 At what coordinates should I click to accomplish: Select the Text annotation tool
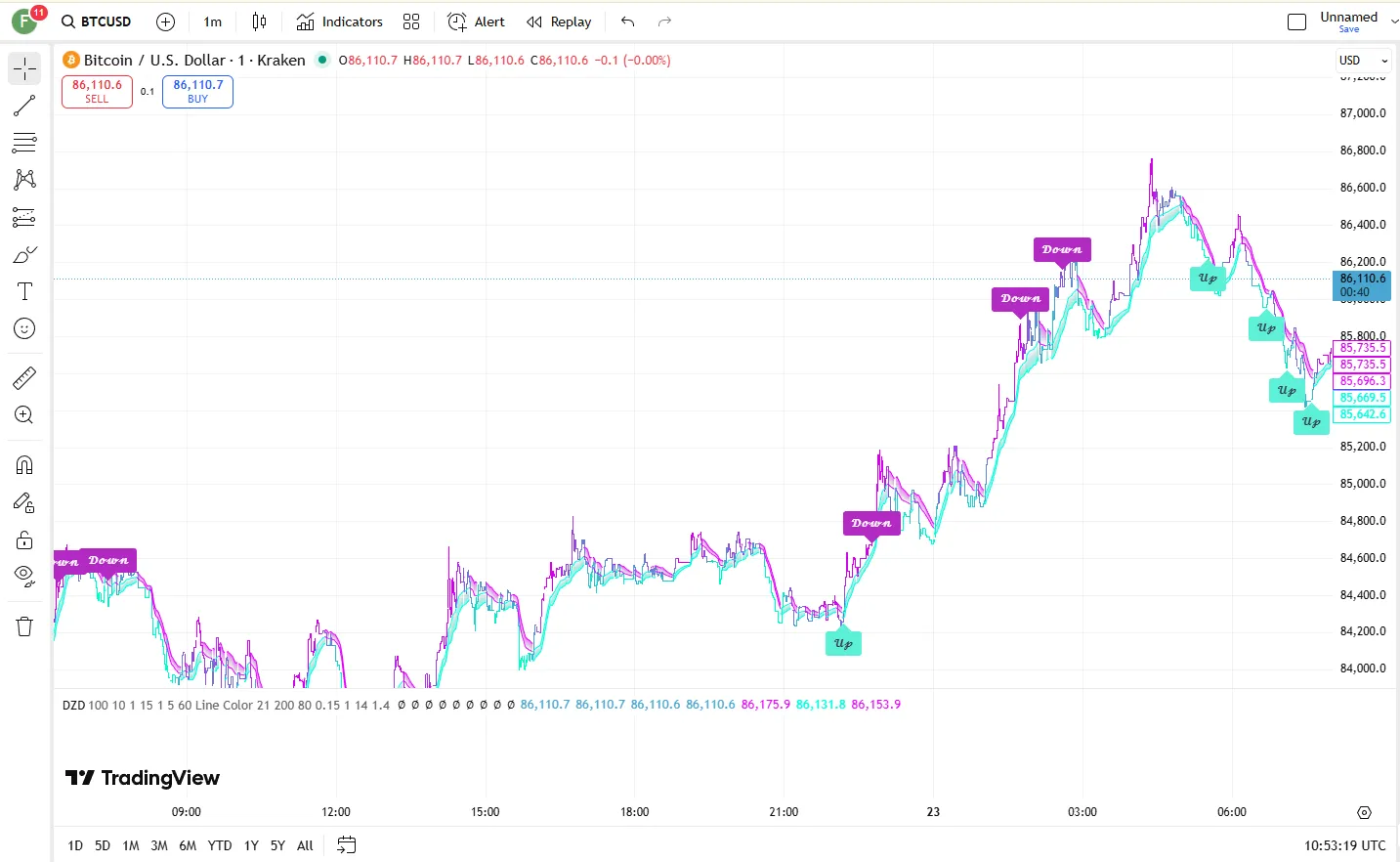coord(24,291)
